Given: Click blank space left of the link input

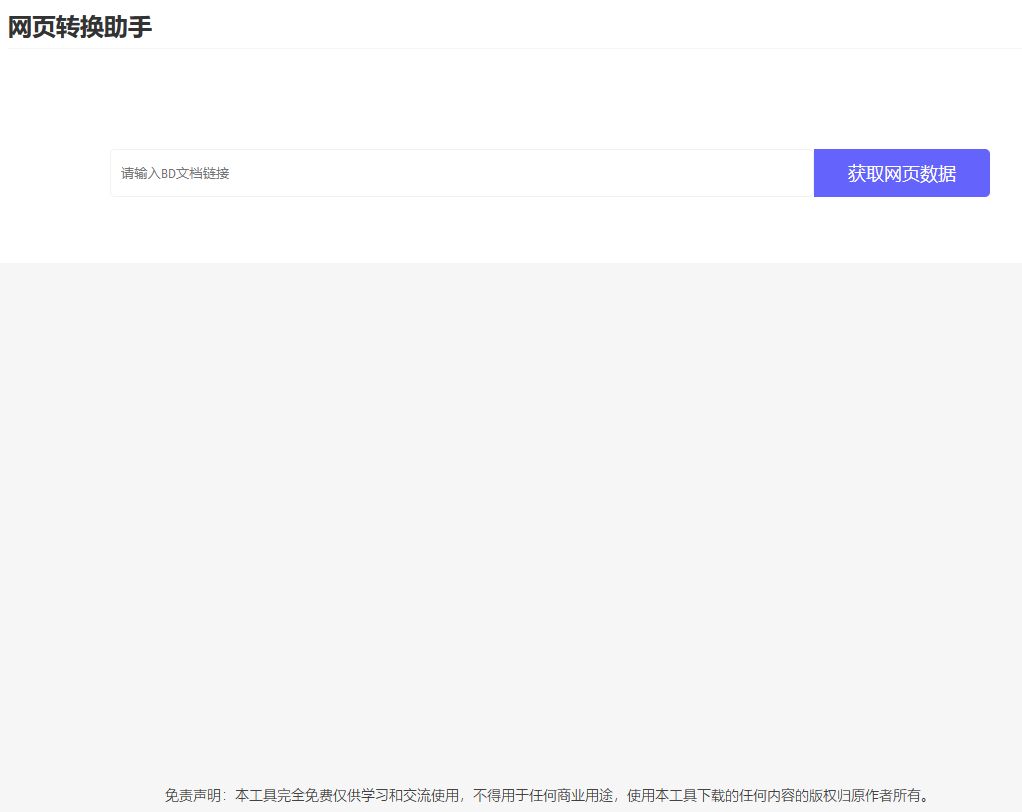Looking at the screenshot, I should [x=55, y=173].
